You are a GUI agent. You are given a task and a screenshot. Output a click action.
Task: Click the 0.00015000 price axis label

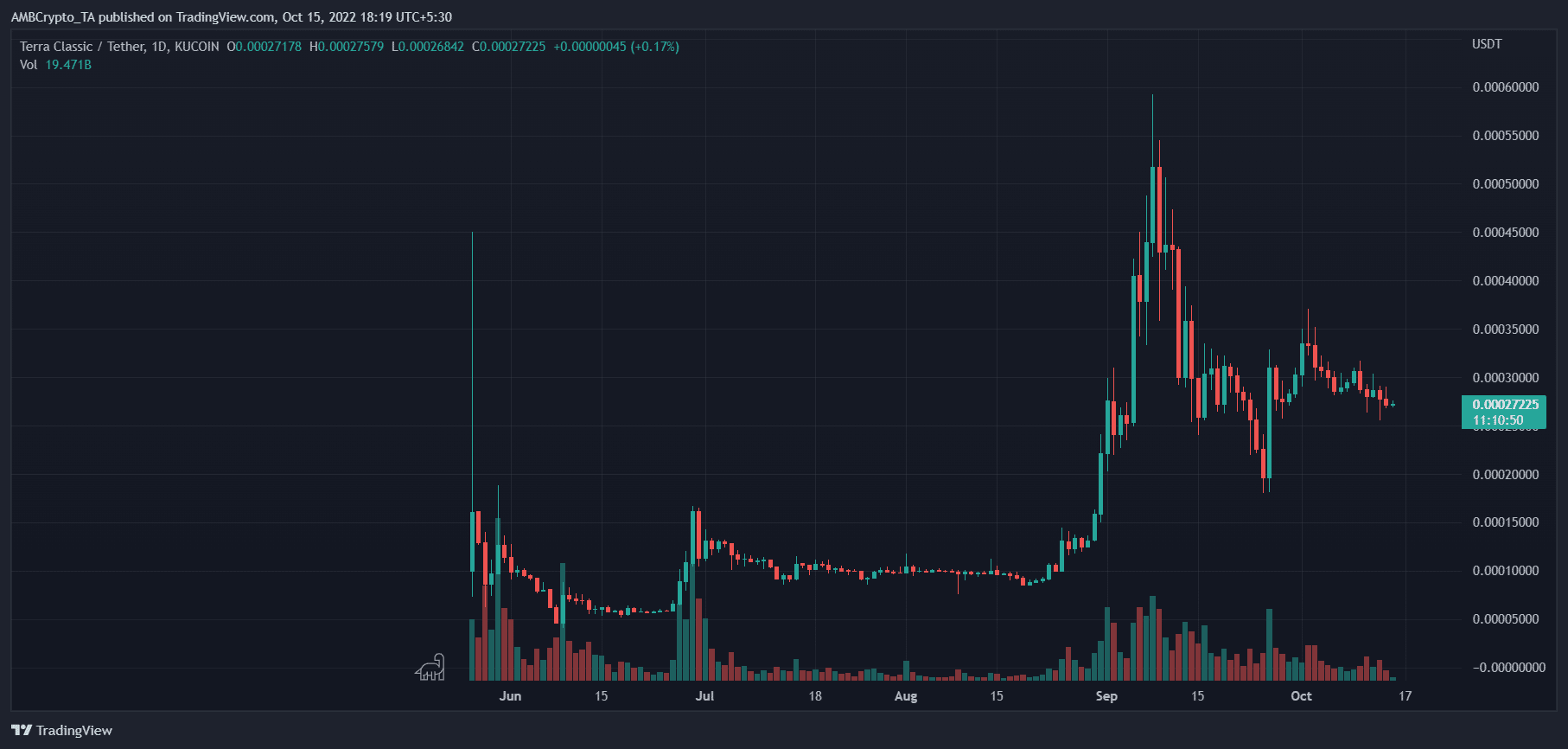pyautogui.click(x=1506, y=522)
